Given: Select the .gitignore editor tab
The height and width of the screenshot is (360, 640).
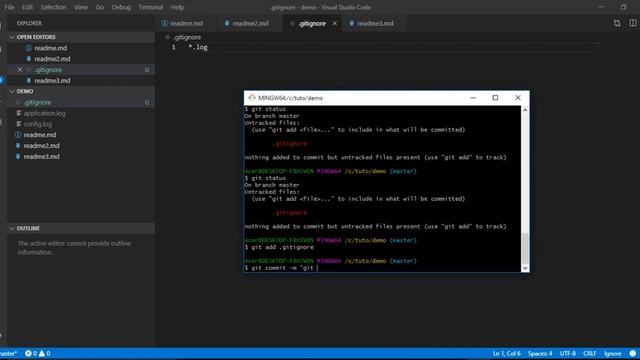Looking at the screenshot, I should (x=312, y=23).
